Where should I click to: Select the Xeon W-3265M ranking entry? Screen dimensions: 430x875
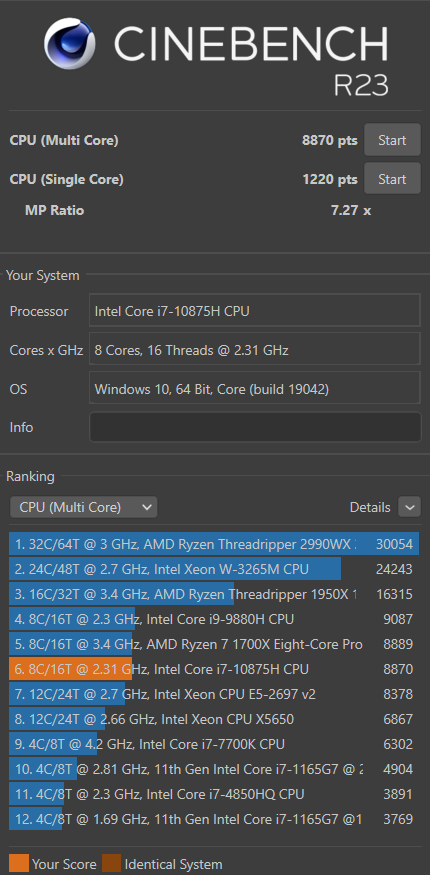pos(214,569)
